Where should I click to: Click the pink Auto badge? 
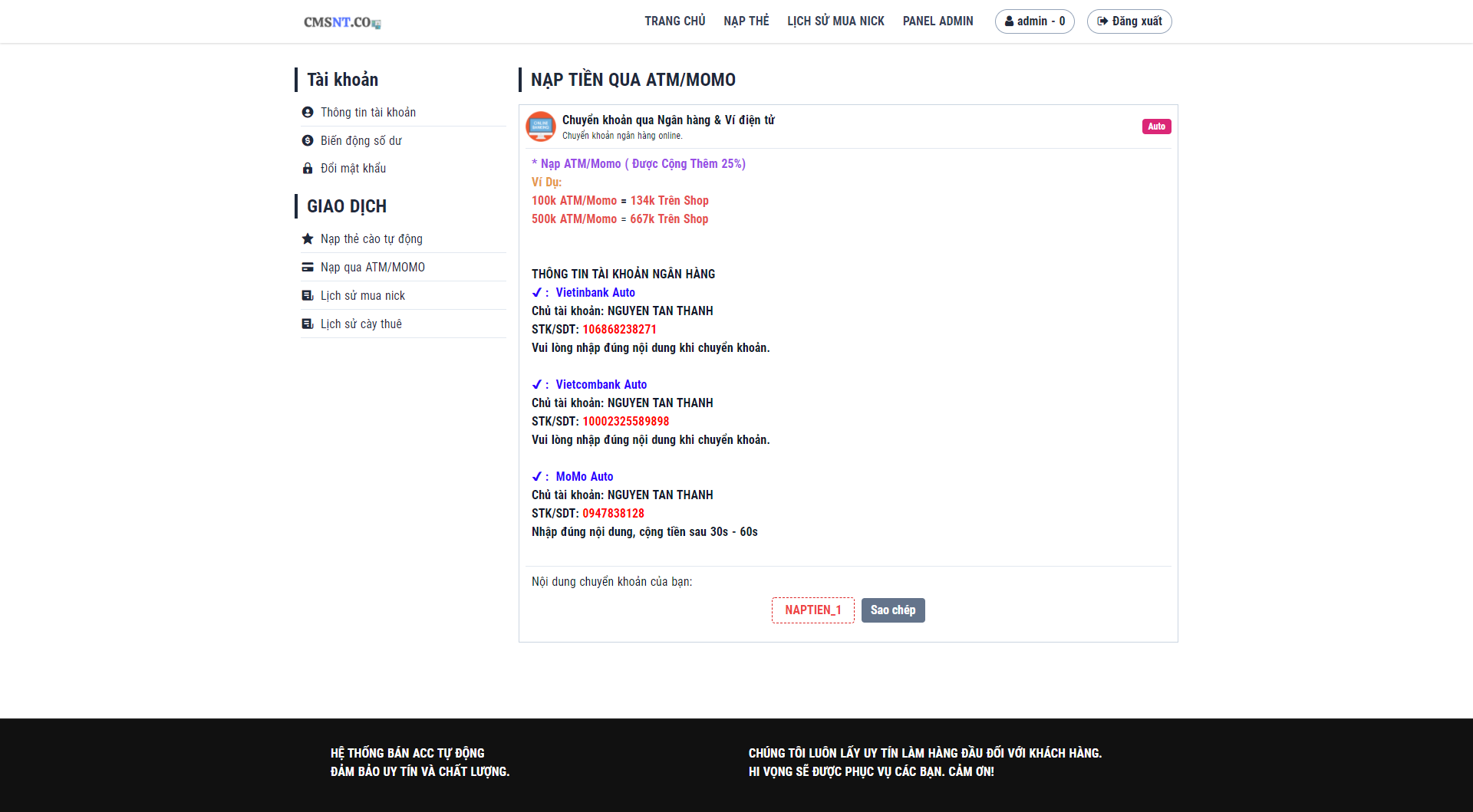1156,127
